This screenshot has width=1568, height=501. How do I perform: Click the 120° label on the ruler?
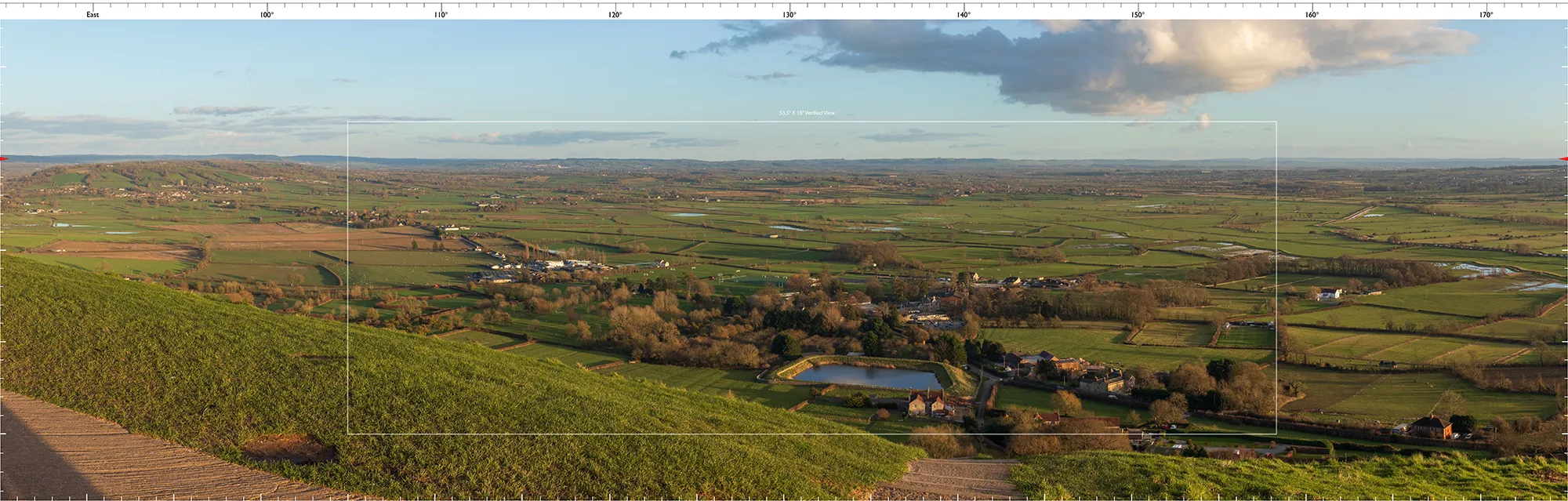[x=615, y=15]
